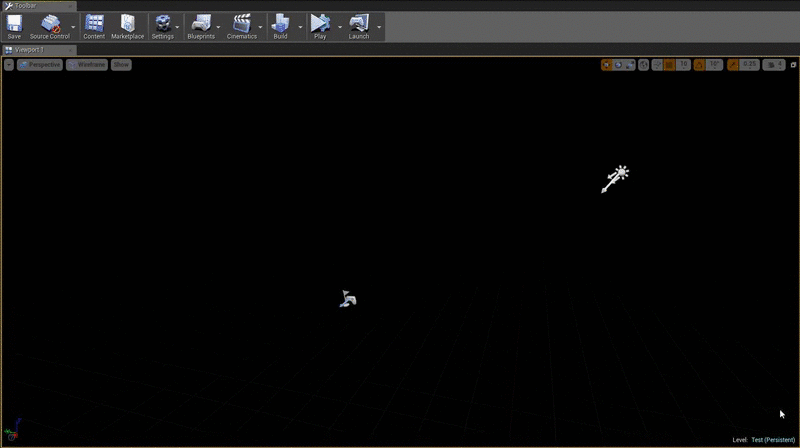This screenshot has height=448, width=800.
Task: Open the camera speed 4 setting
Action: click(774, 65)
